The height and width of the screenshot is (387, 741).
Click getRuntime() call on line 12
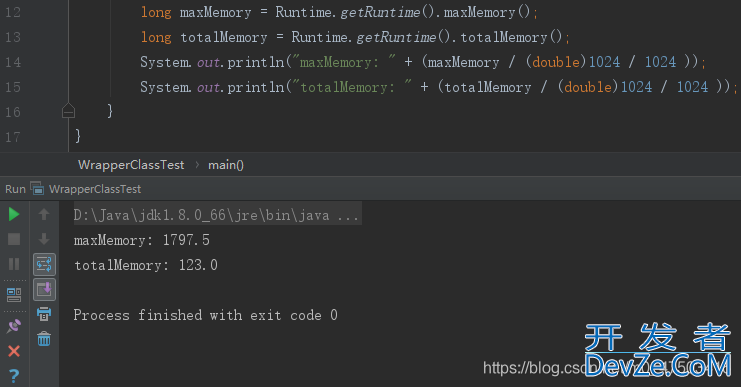tap(387, 12)
